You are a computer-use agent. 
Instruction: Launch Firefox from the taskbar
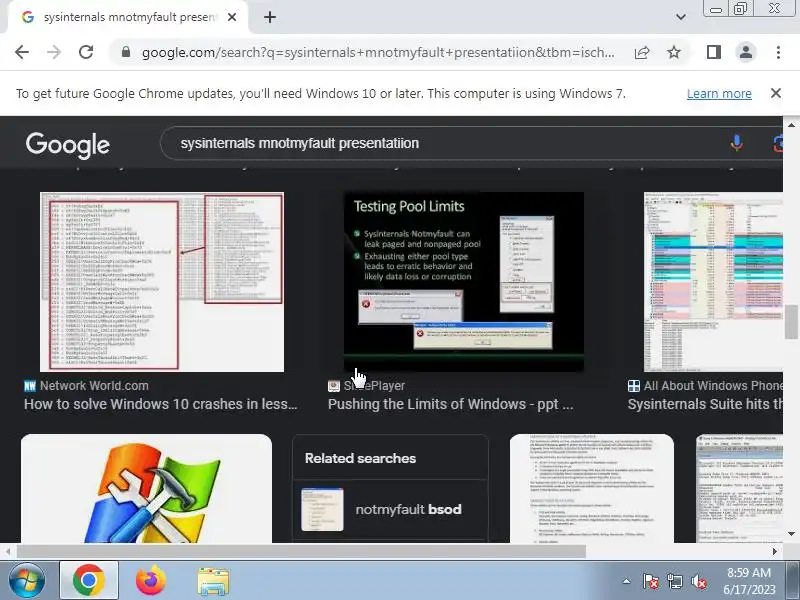151,581
